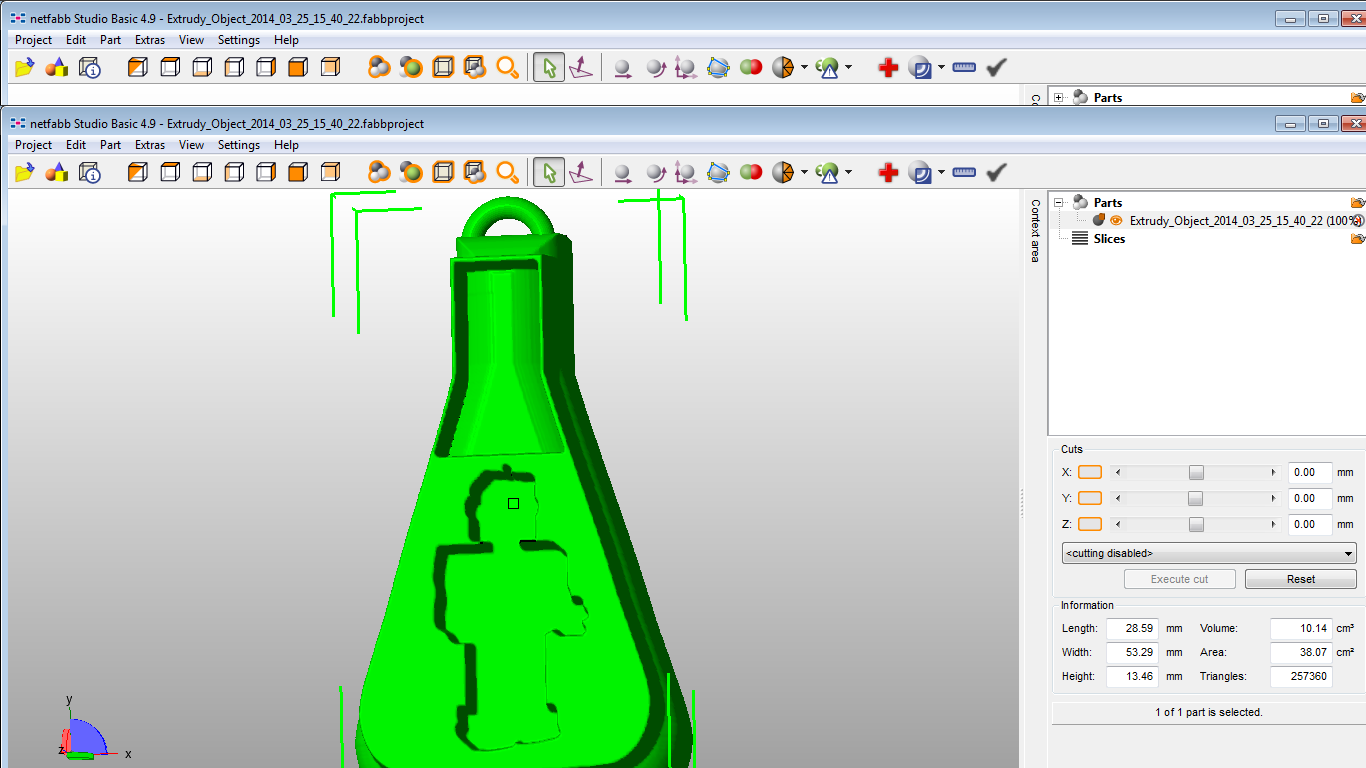The image size is (1366, 768).
Task: Click the pie-shaped free cut icon in front window
Action: [x=783, y=172]
